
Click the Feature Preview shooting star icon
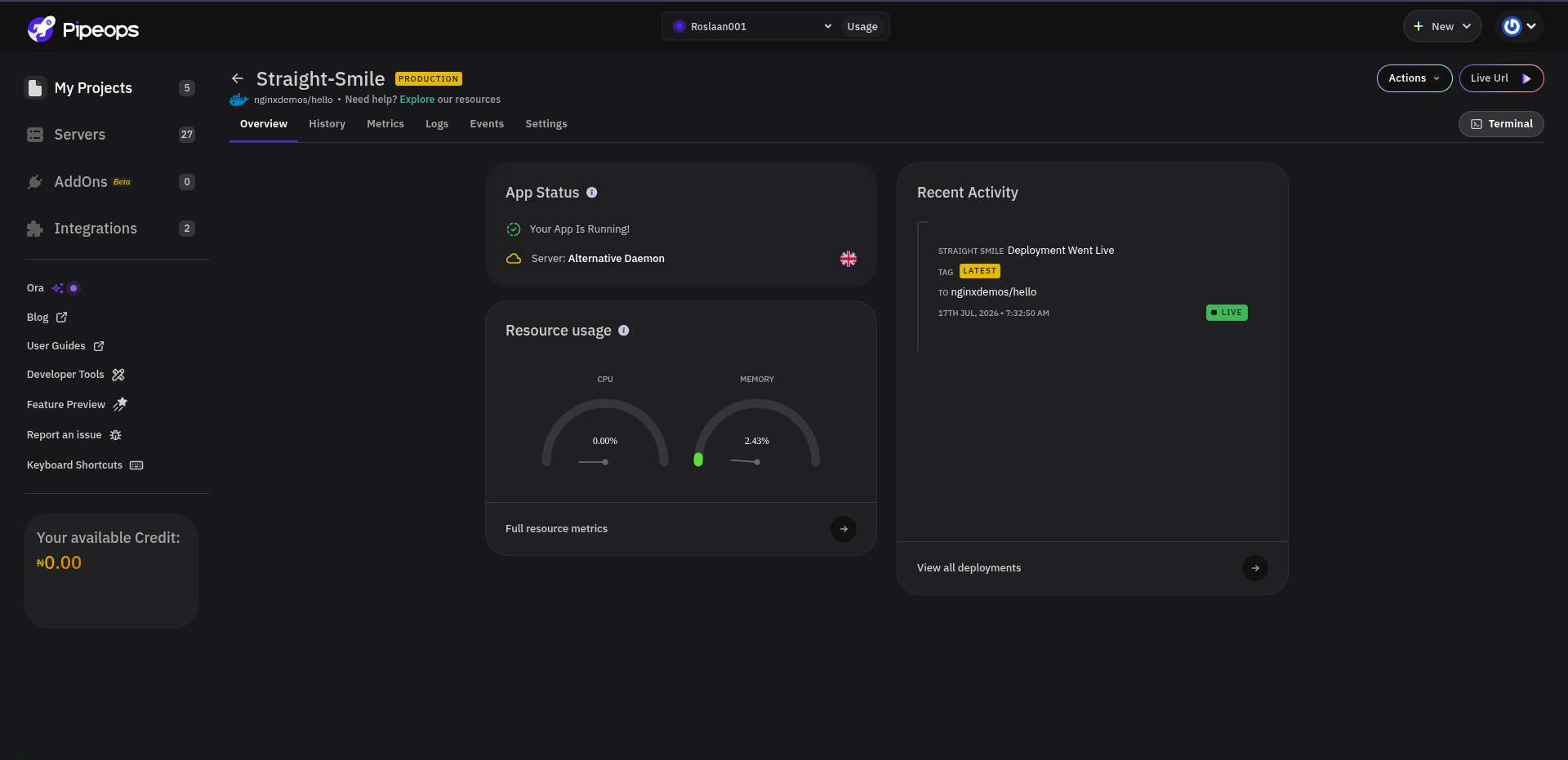point(120,404)
